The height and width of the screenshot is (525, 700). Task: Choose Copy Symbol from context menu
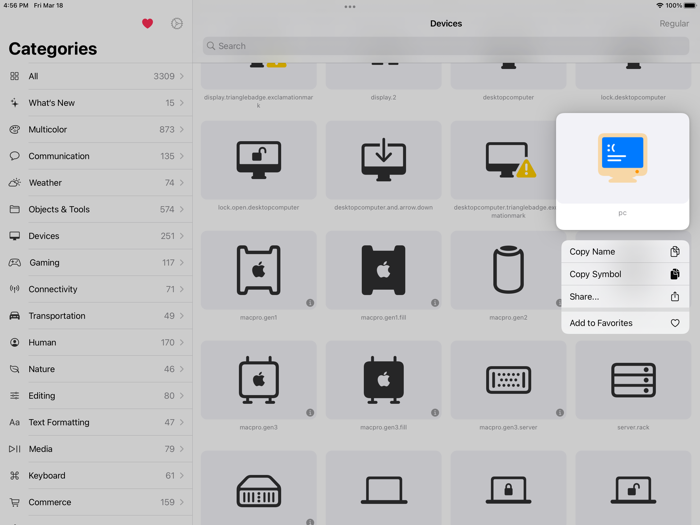625,274
